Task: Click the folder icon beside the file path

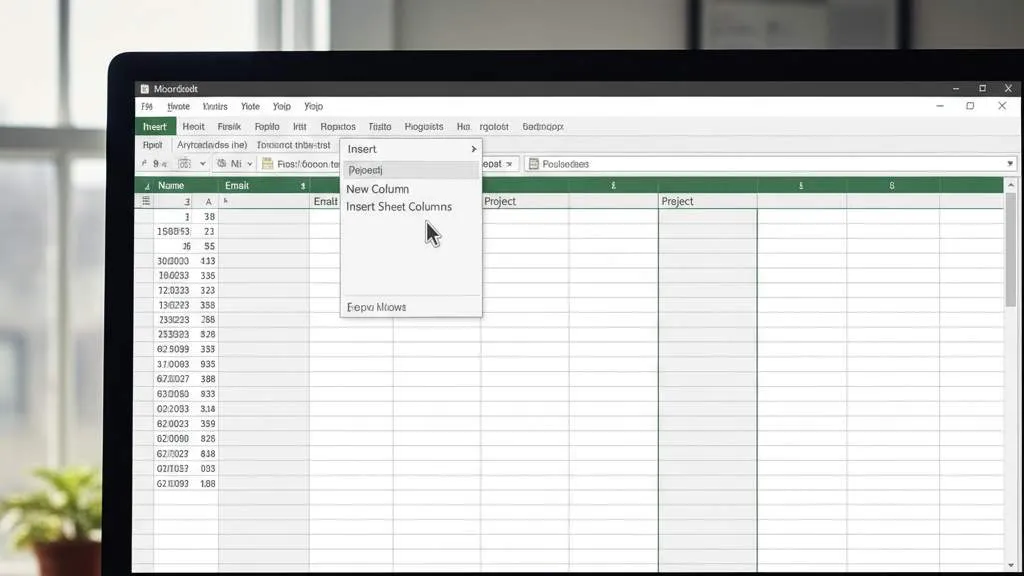Action: [267, 164]
